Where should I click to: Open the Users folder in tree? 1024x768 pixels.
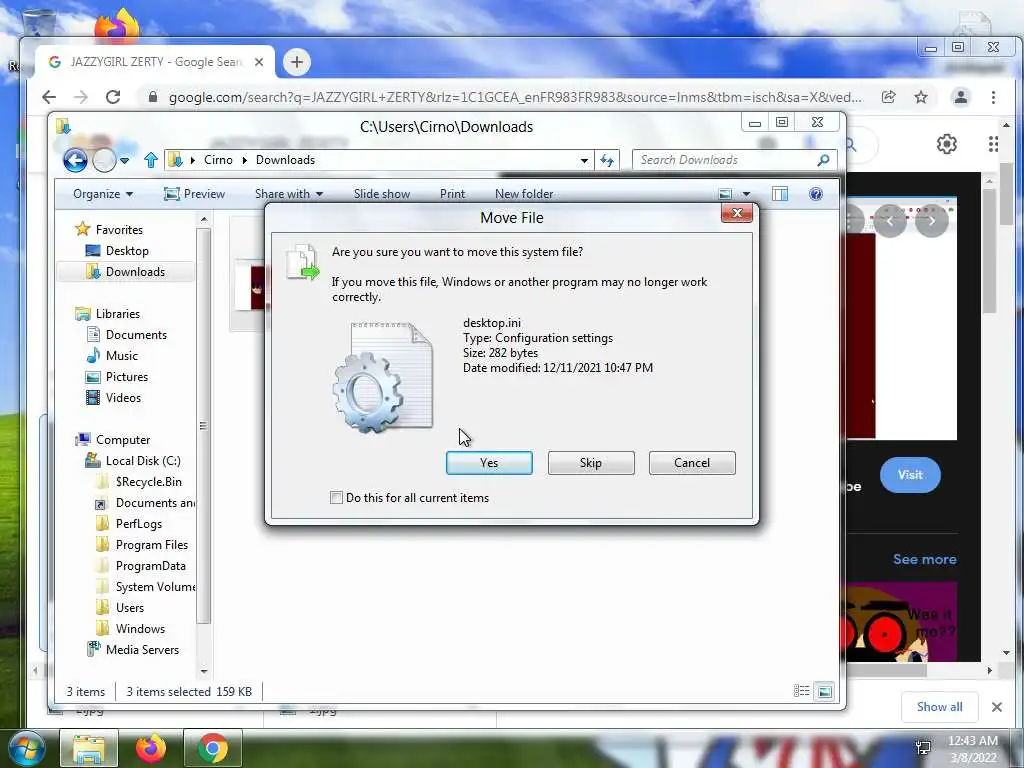coord(129,608)
